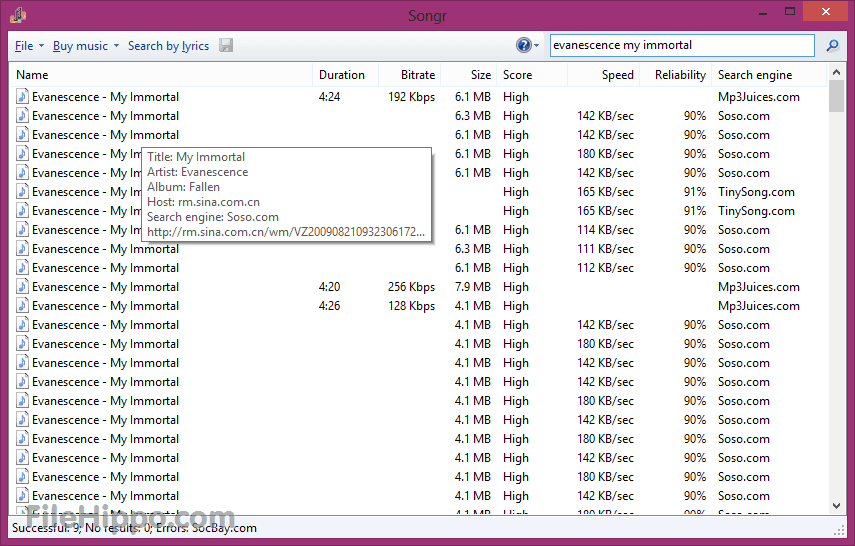Screen dimensions: 855x546
Task: Click the music file icon of the 256 Kbps result
Action: 22,286
